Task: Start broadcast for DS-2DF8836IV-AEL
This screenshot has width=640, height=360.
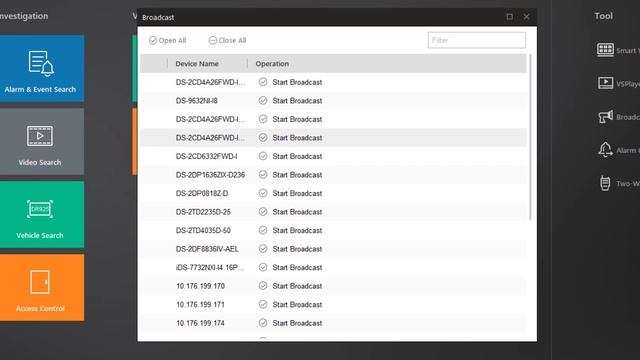Action: pyautogui.click(x=290, y=249)
